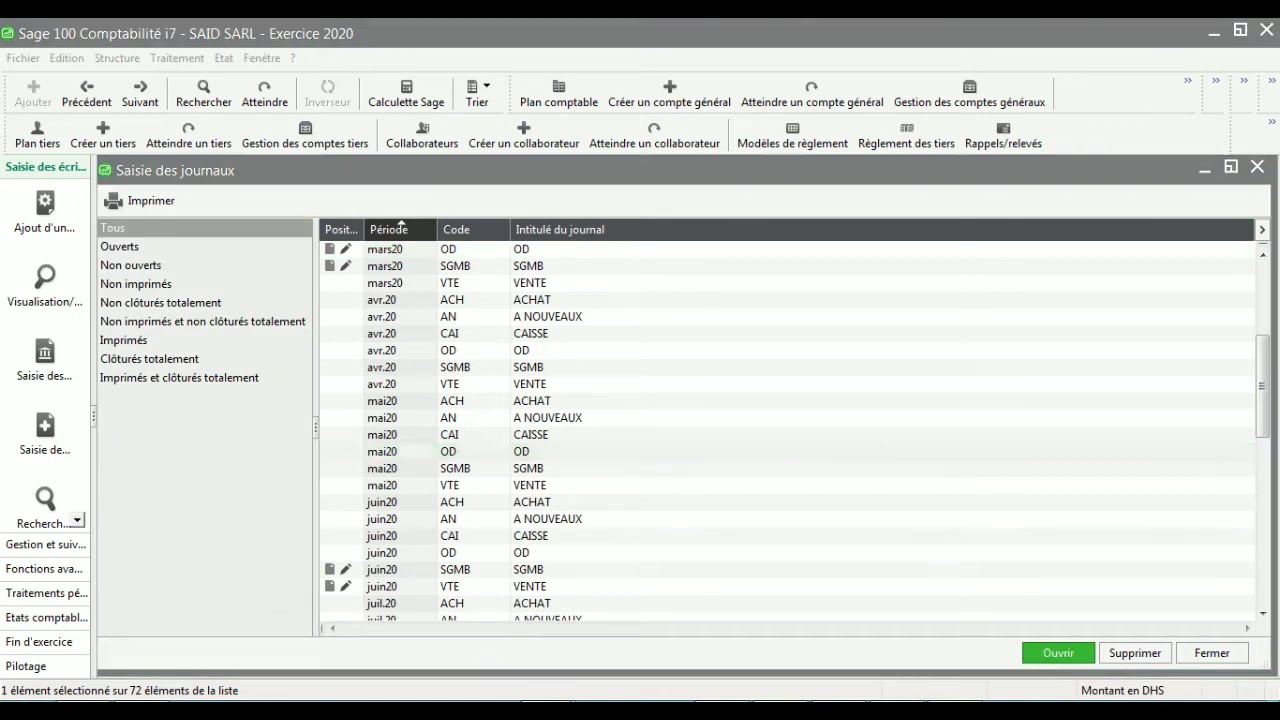Select Non clôturés totalement filter
1280x720 pixels.
tap(205, 303)
